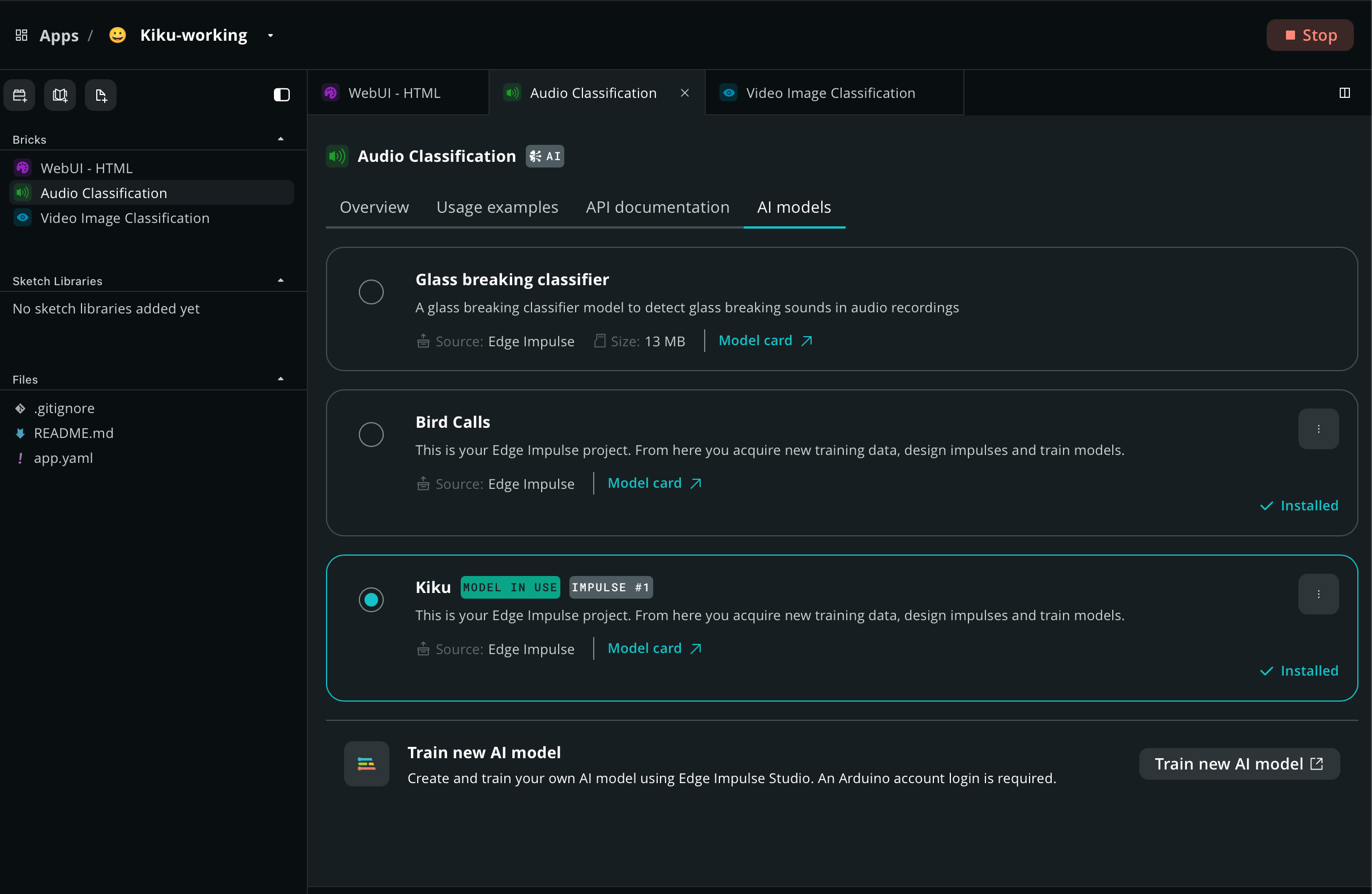Image resolution: width=1372 pixels, height=894 pixels.
Task: Switch to the WebUI - HTML editor tab
Action: [x=398, y=93]
